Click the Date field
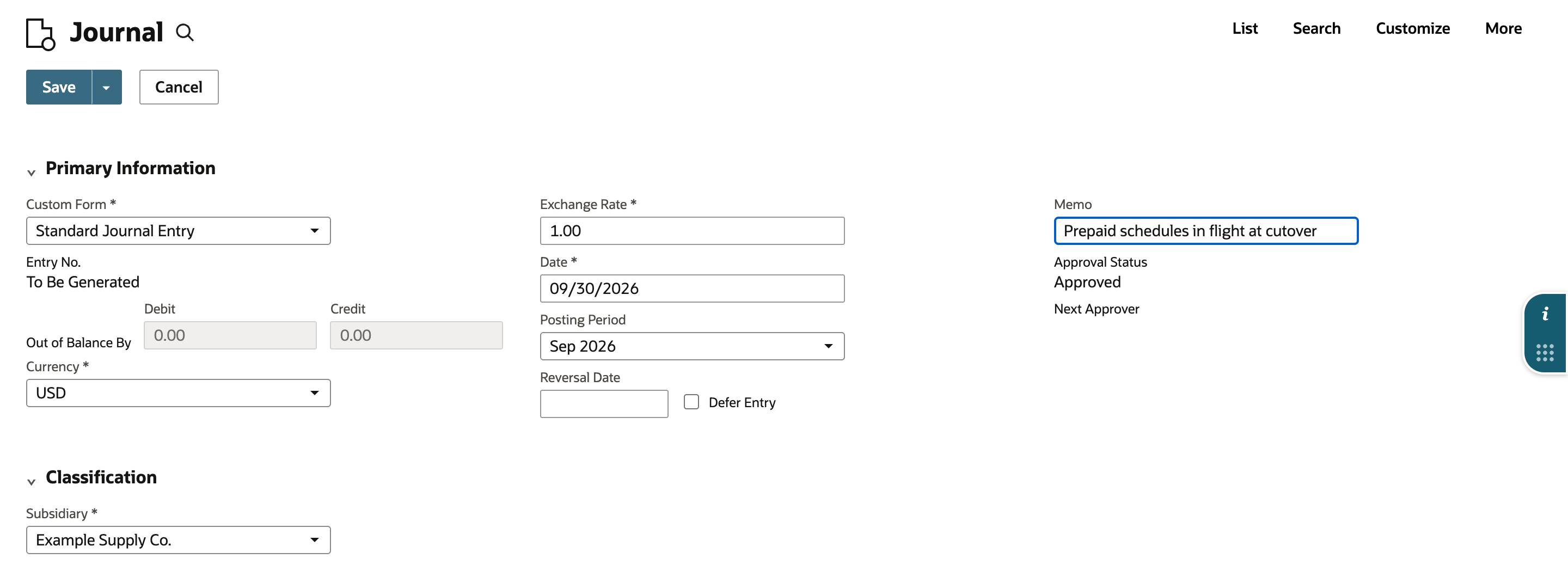This screenshot has height=577, width=1568. click(x=692, y=288)
